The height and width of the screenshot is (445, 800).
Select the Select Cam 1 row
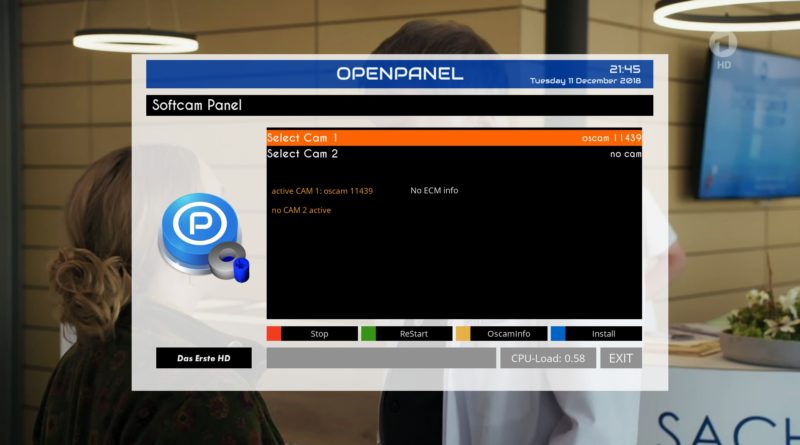click(x=454, y=138)
